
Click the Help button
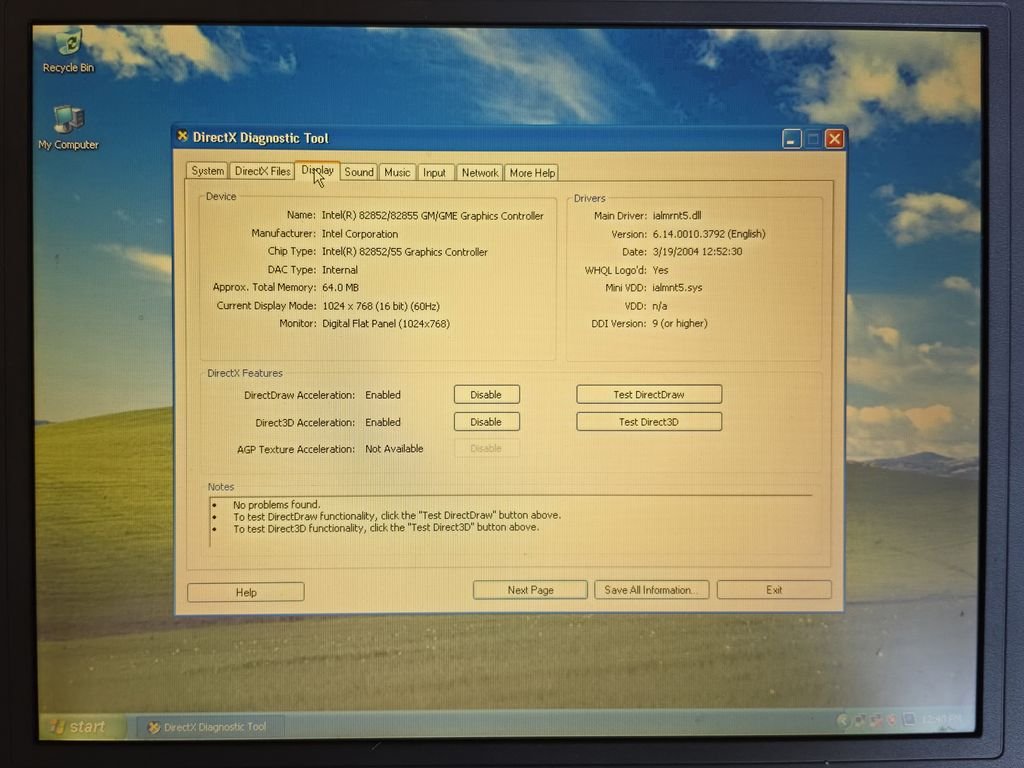tap(246, 592)
